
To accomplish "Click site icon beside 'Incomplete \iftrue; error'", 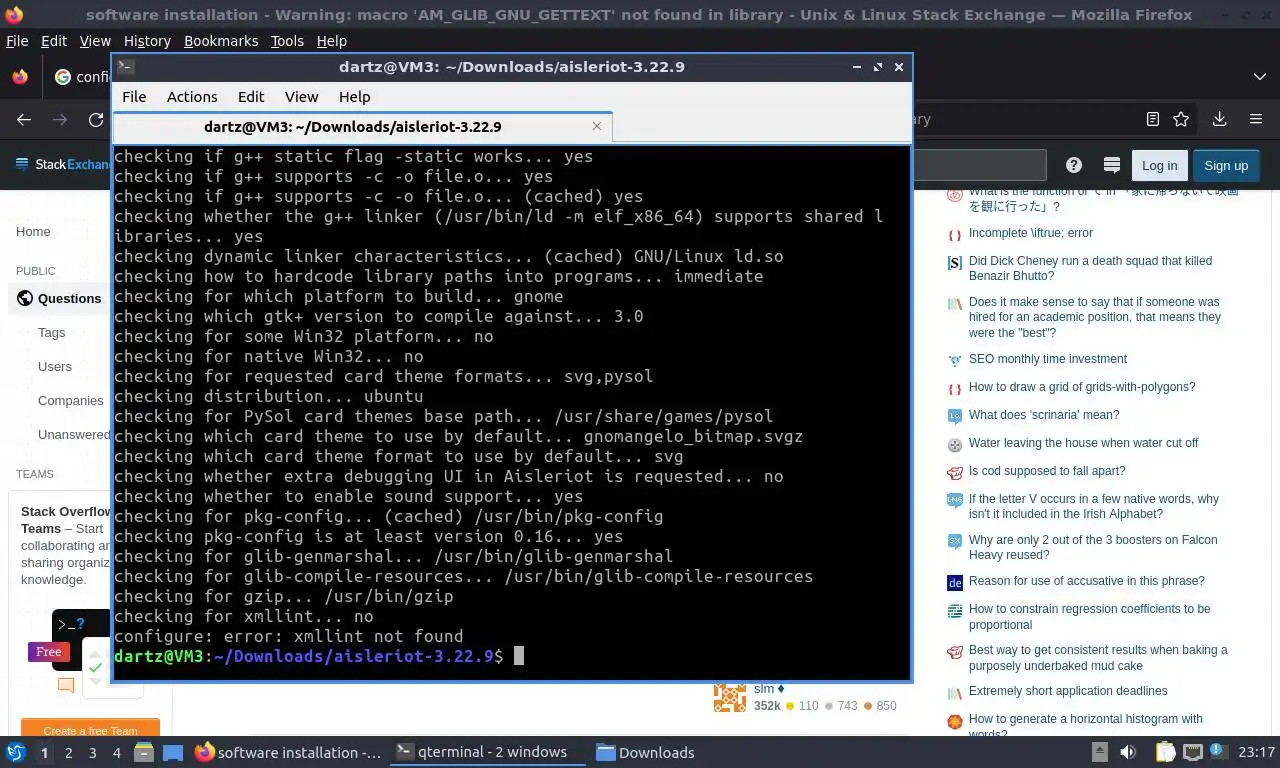I will [954, 234].
